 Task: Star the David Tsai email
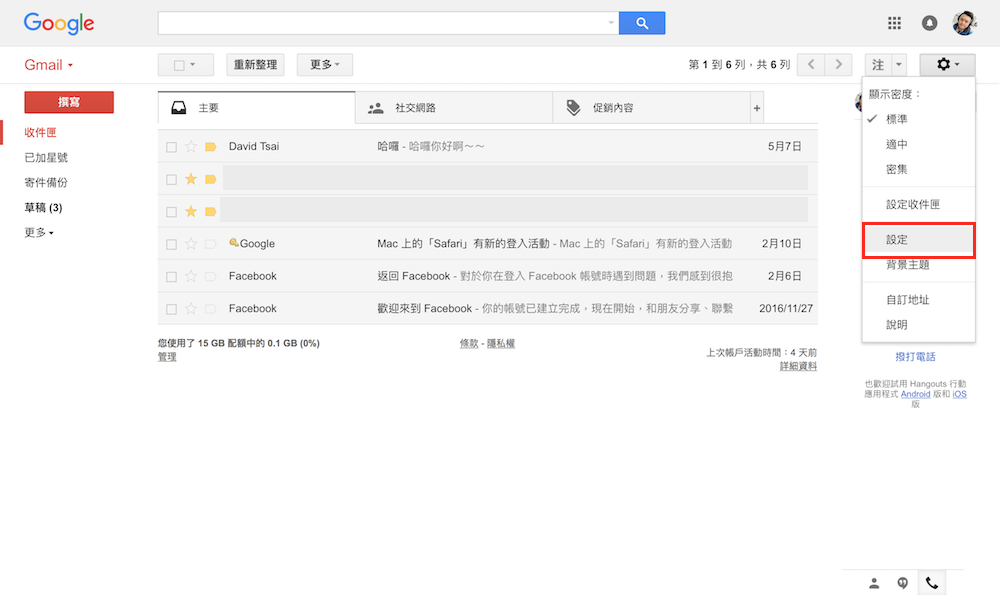click(191, 147)
